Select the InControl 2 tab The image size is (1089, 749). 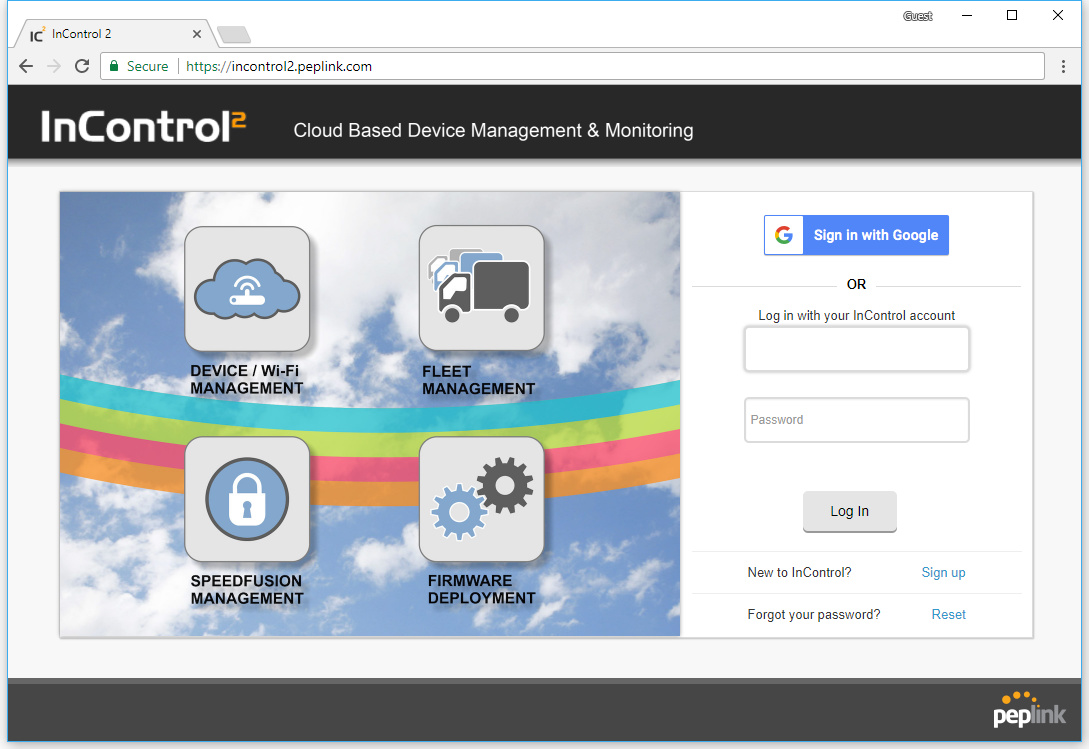[x=115, y=34]
